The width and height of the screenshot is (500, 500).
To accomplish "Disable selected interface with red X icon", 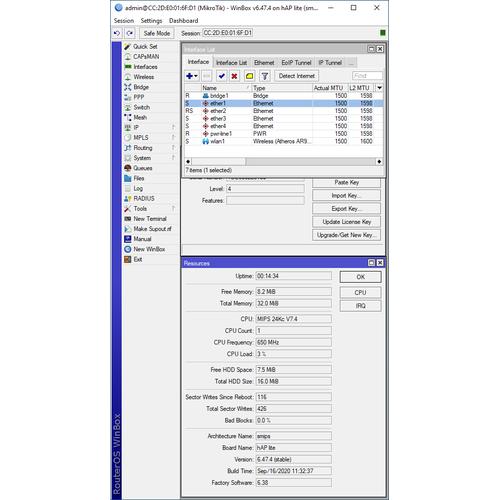I will (x=234, y=76).
